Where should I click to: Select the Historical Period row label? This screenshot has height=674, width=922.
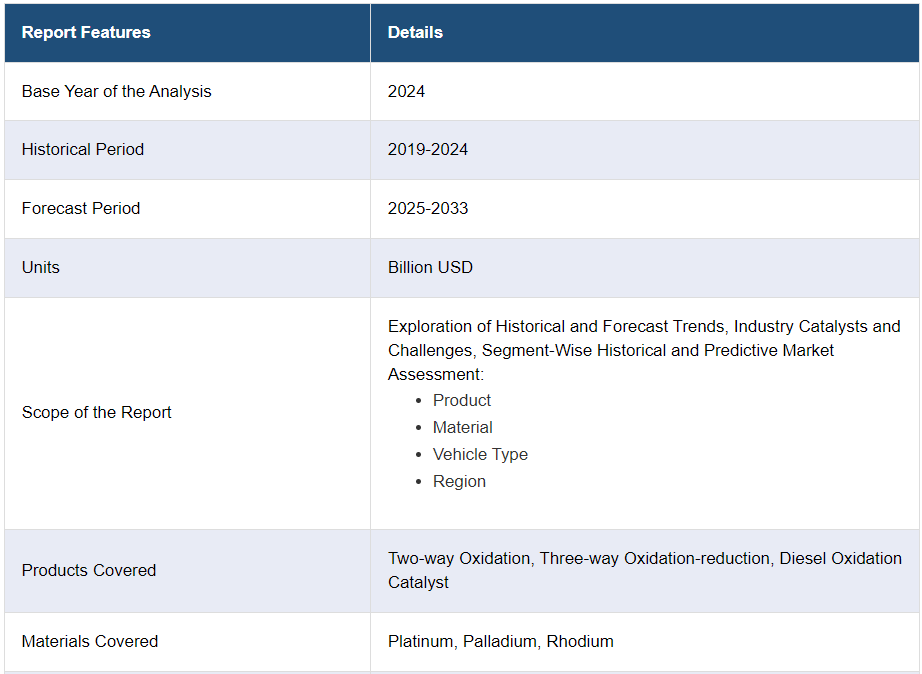(x=83, y=149)
